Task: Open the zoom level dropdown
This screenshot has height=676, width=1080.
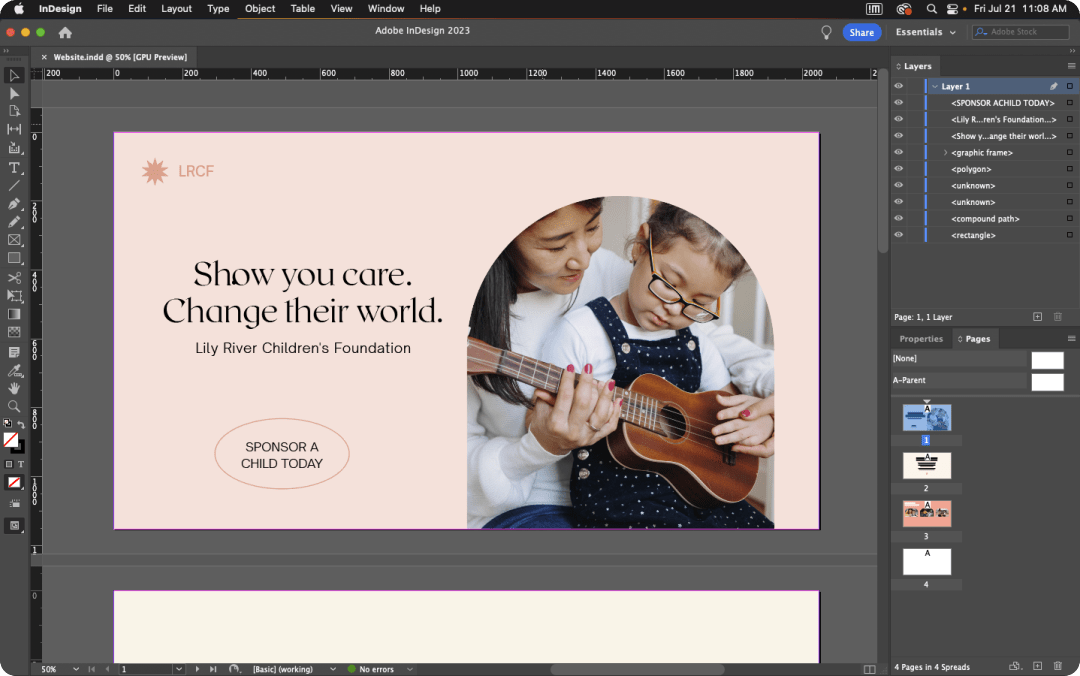Action: pos(75,669)
